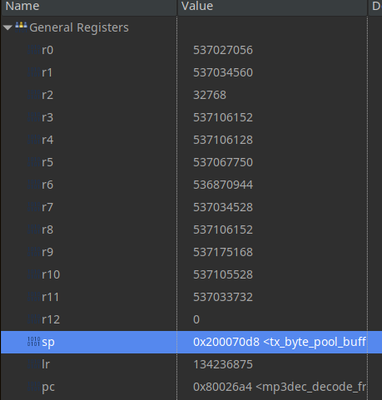Click r10 value 537105528
The width and height of the screenshot is (382, 400).
223,275
